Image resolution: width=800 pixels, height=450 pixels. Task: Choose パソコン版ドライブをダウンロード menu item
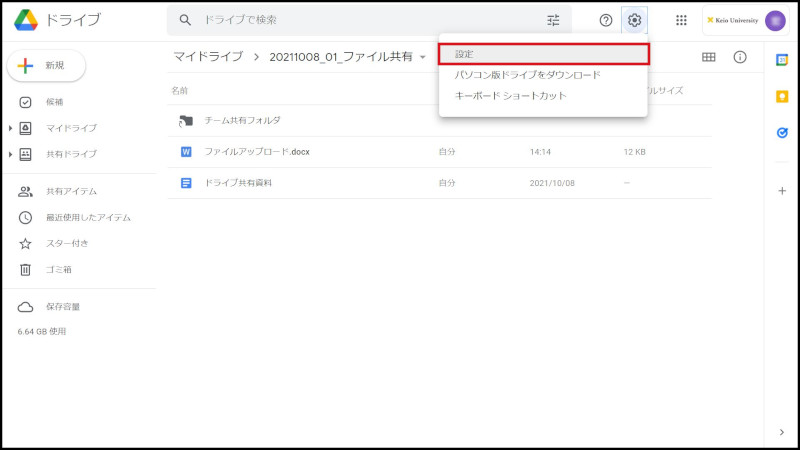coord(527,75)
